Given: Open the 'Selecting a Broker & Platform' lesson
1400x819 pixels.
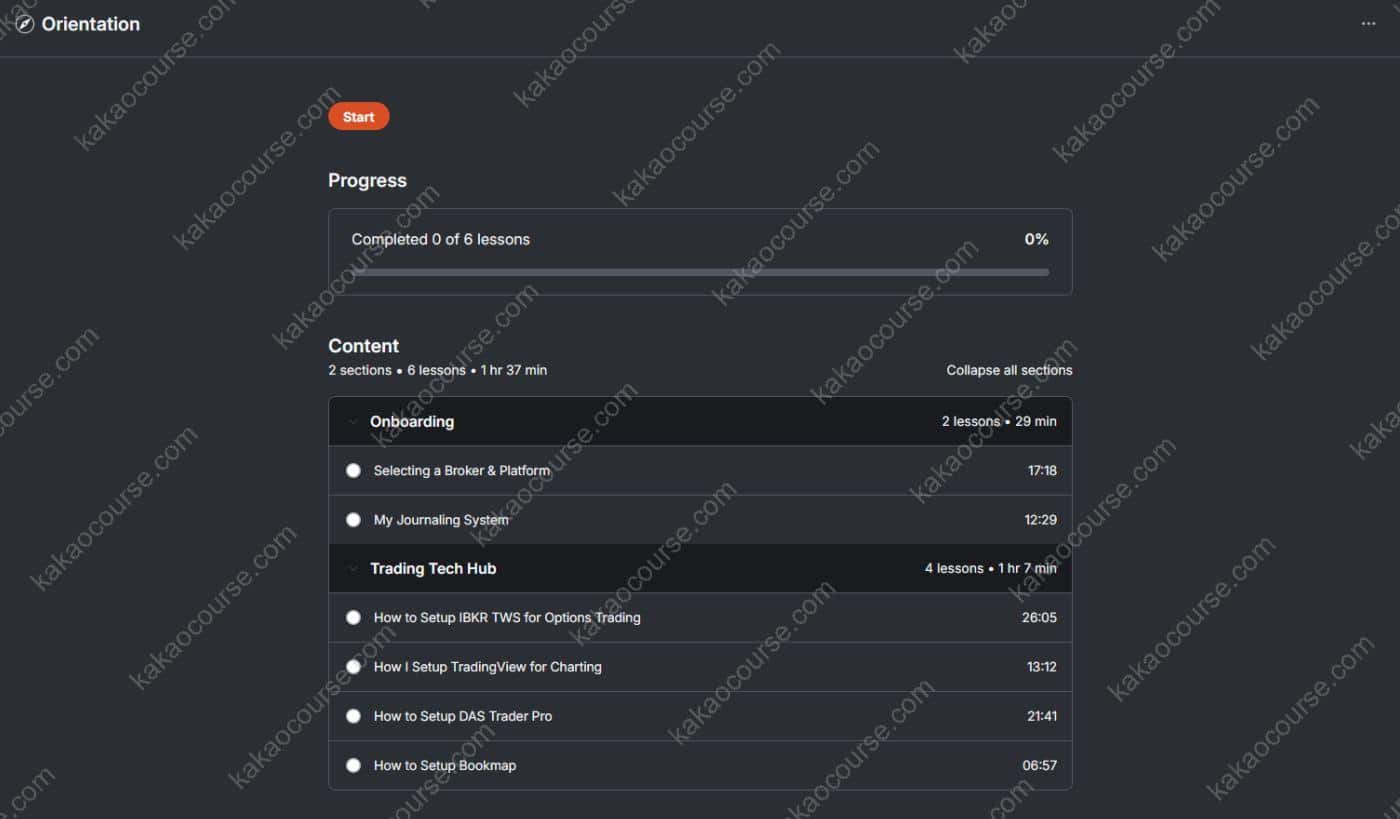Looking at the screenshot, I should point(461,470).
